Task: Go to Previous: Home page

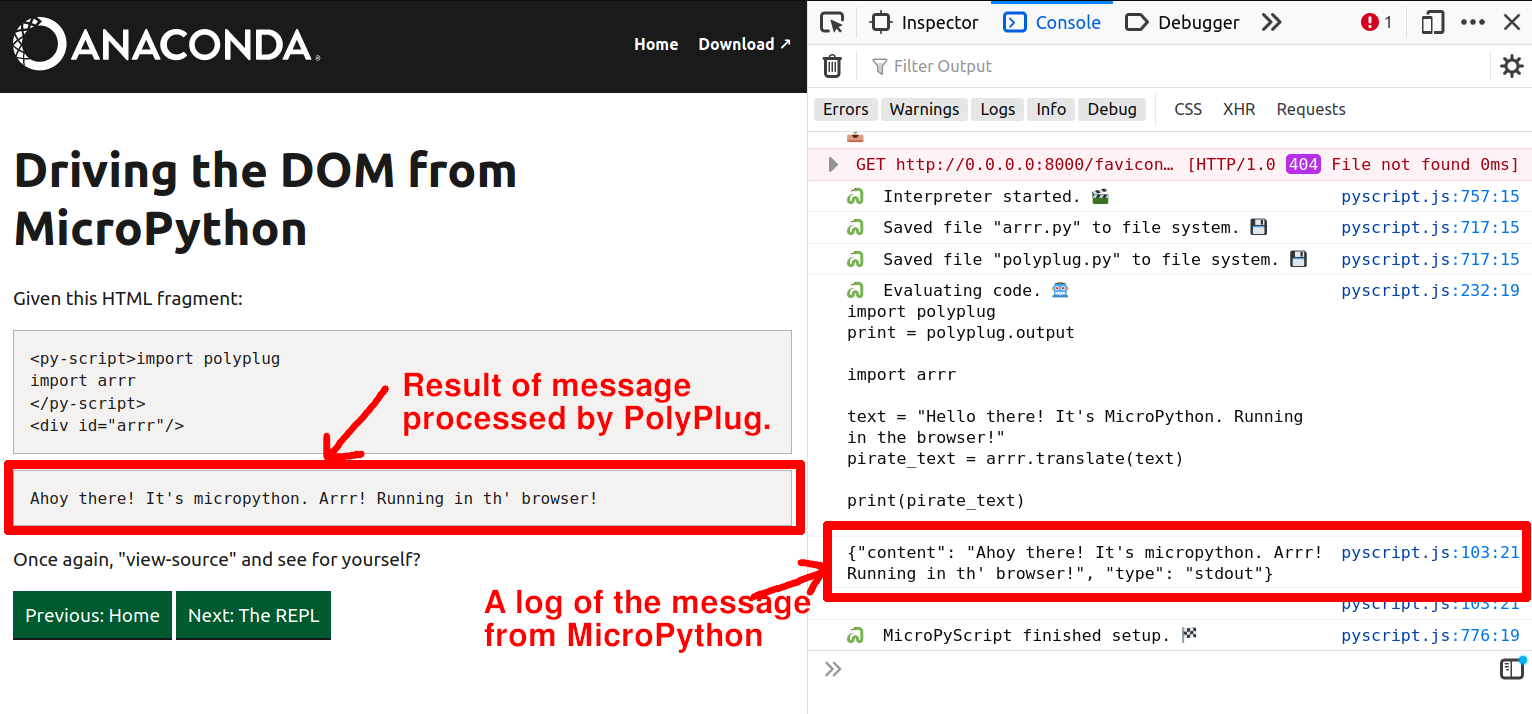Action: click(92, 615)
